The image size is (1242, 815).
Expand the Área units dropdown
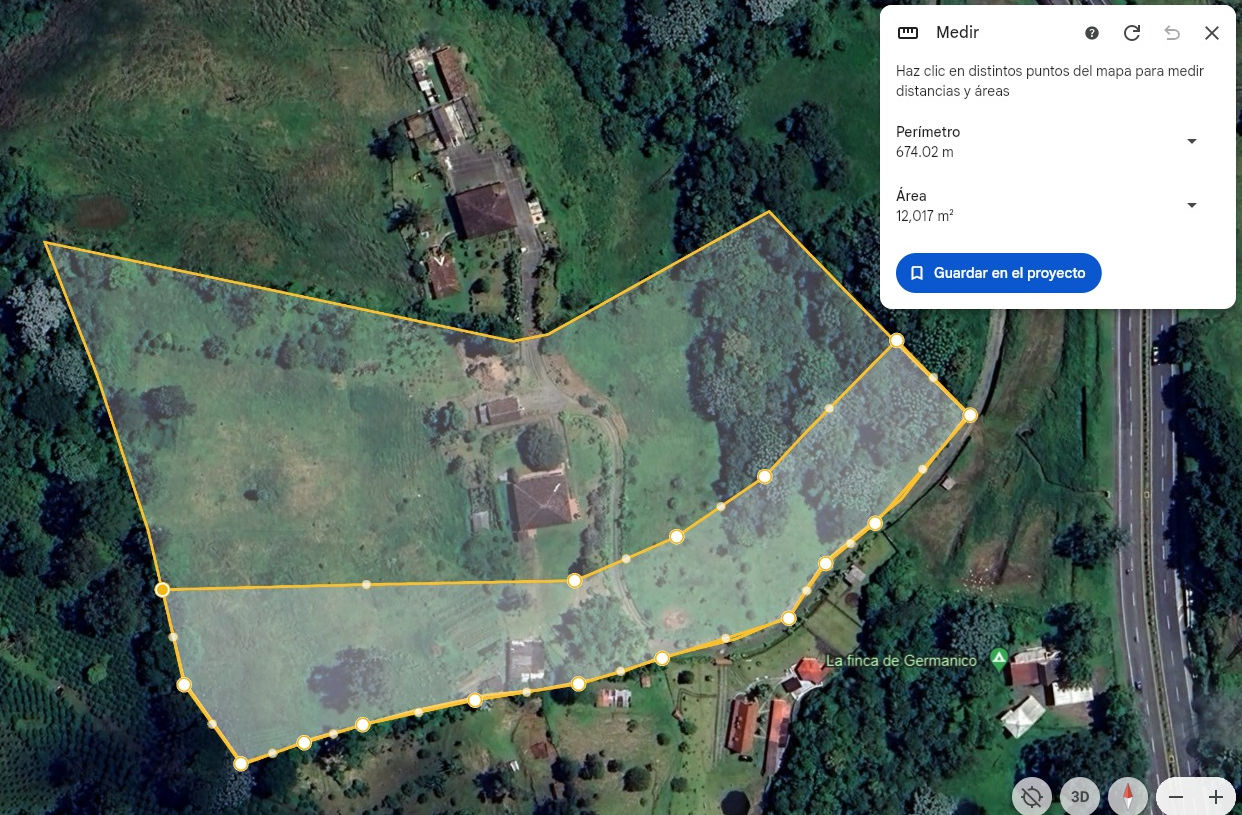1192,205
